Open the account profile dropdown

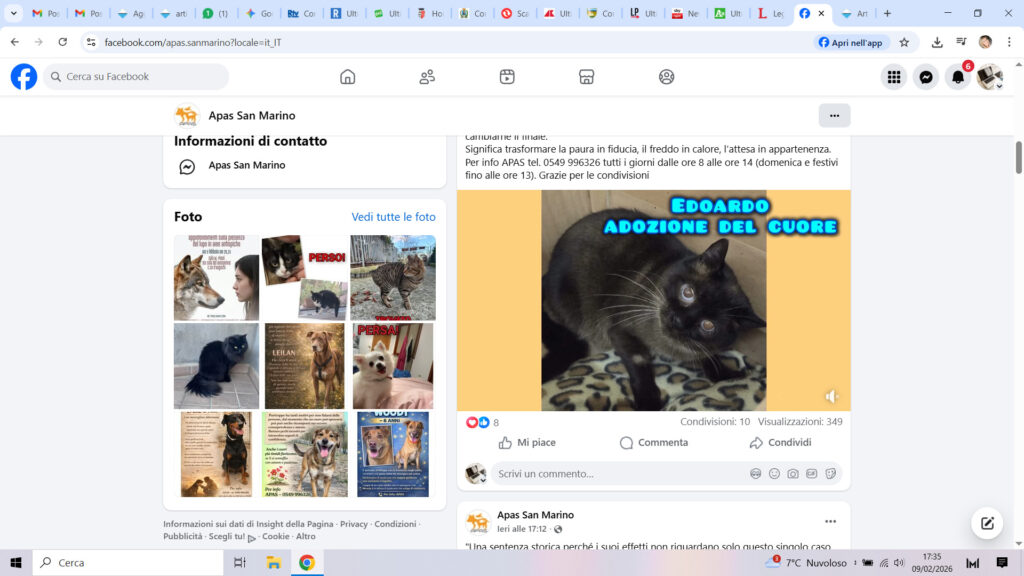[990, 77]
